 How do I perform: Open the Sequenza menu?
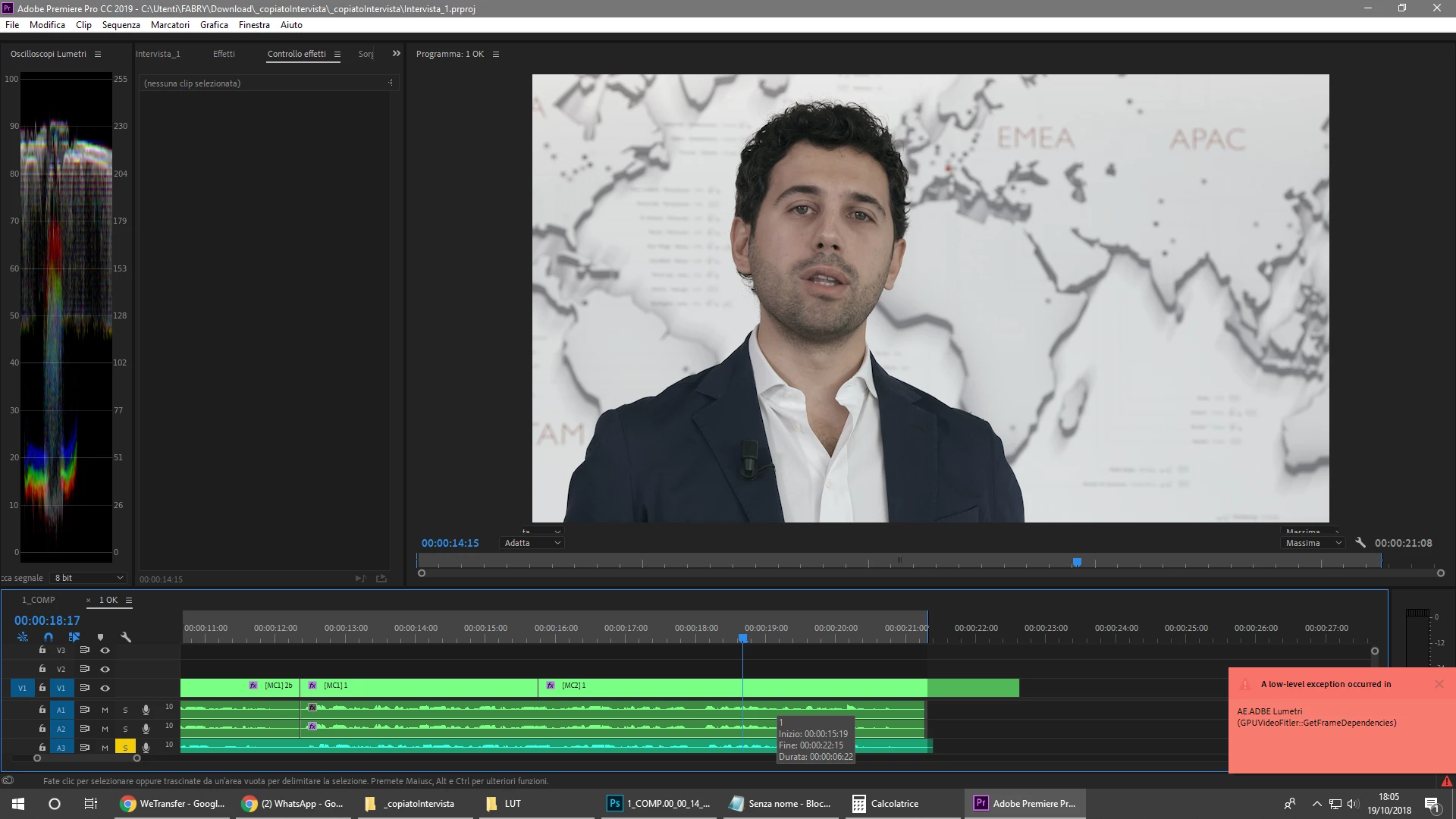(x=121, y=25)
